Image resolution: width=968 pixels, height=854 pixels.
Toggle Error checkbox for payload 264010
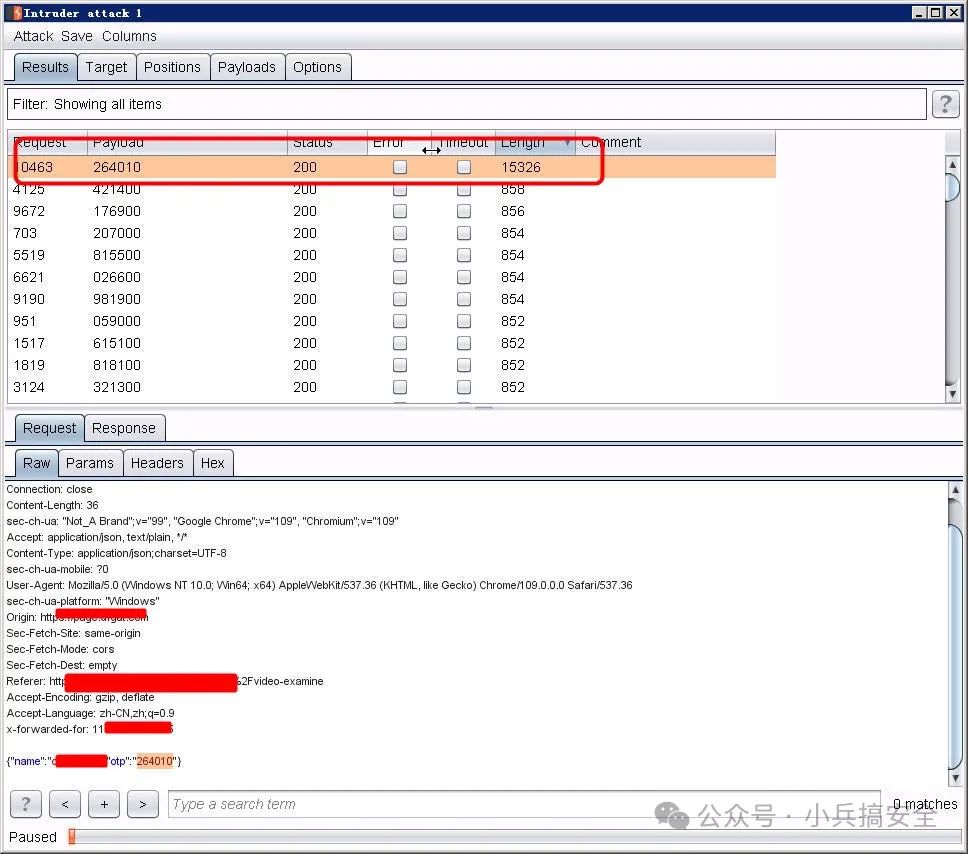click(400, 167)
